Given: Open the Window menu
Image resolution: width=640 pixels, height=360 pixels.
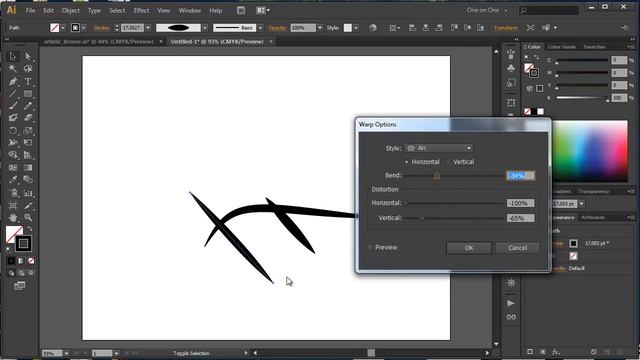Looking at the screenshot, I should click(190, 11).
